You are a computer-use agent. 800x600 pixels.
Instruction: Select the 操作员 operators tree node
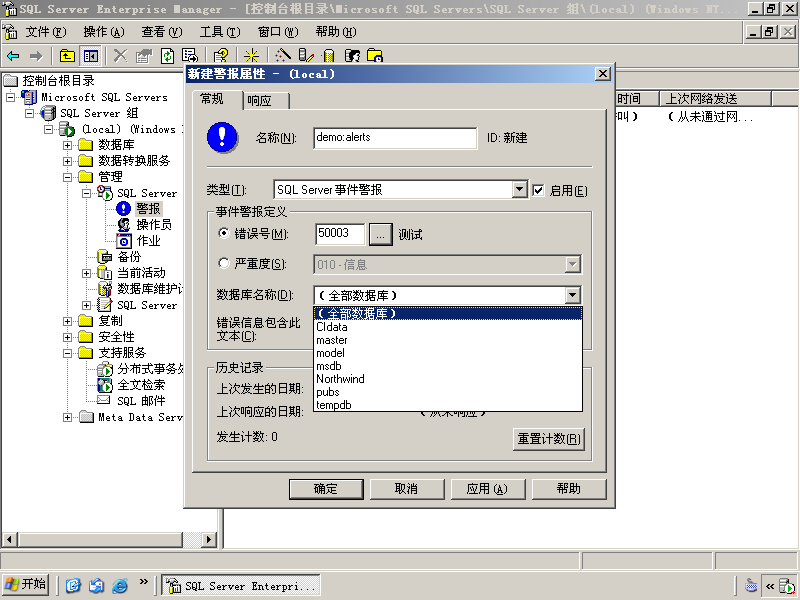(154, 224)
